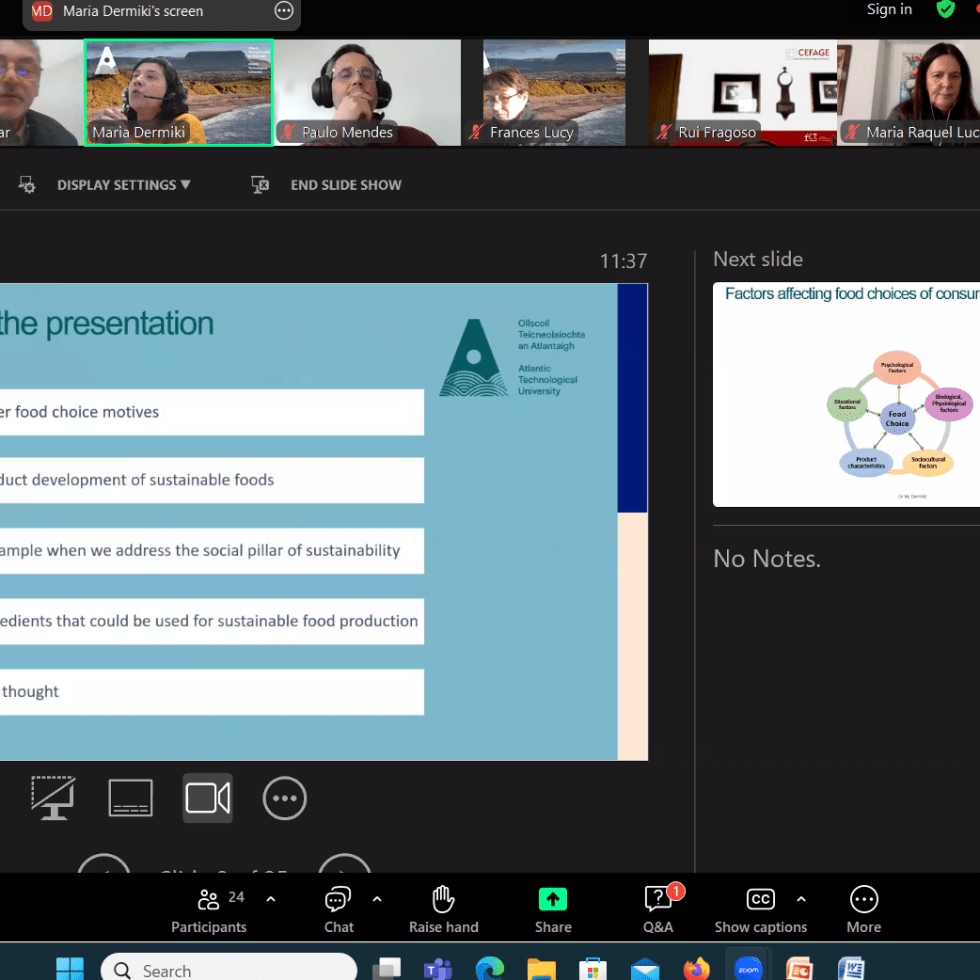Open the Participants panel

(208, 909)
